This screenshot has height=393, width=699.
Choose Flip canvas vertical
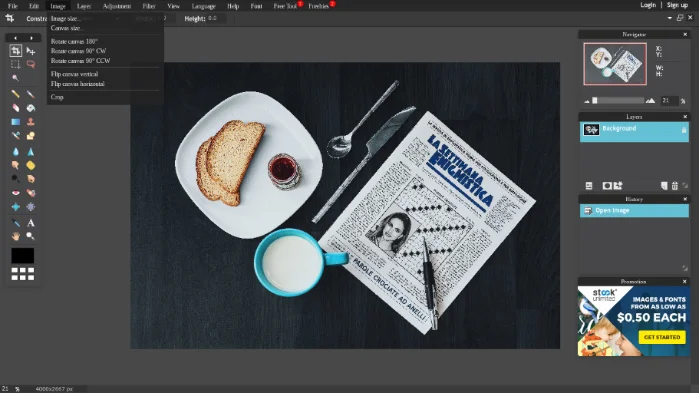pos(74,74)
